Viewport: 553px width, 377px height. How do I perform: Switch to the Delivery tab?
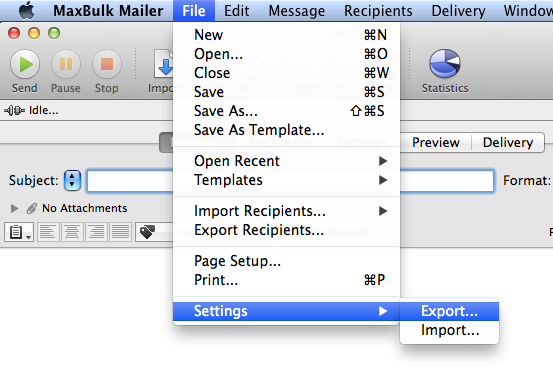(508, 142)
